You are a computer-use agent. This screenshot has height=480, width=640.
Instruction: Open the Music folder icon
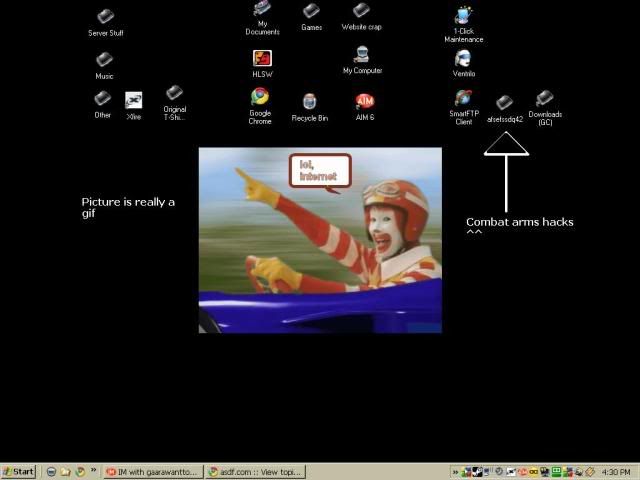104,66
